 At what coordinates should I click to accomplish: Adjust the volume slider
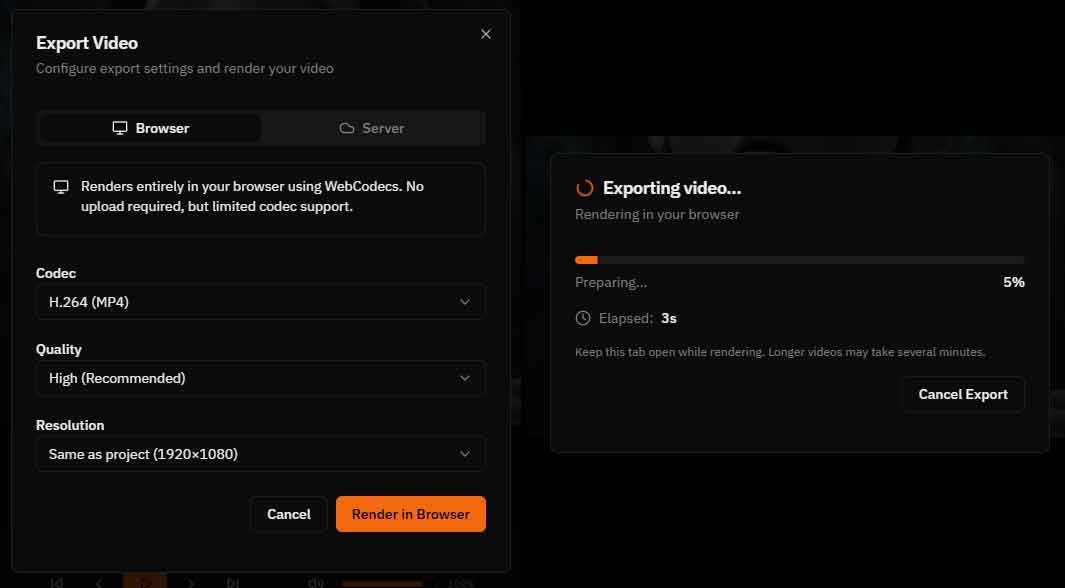coord(382,583)
